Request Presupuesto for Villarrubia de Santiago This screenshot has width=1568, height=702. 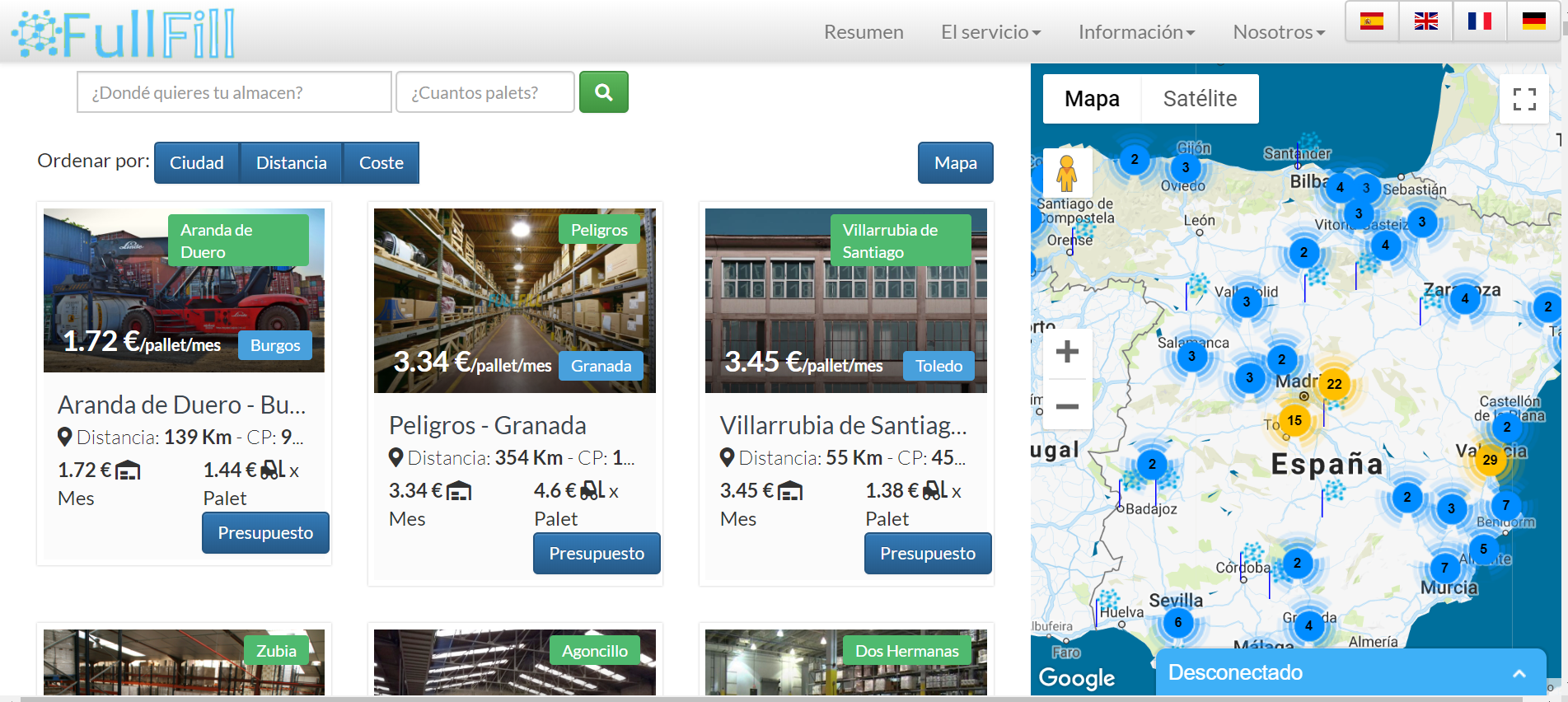[x=928, y=553]
